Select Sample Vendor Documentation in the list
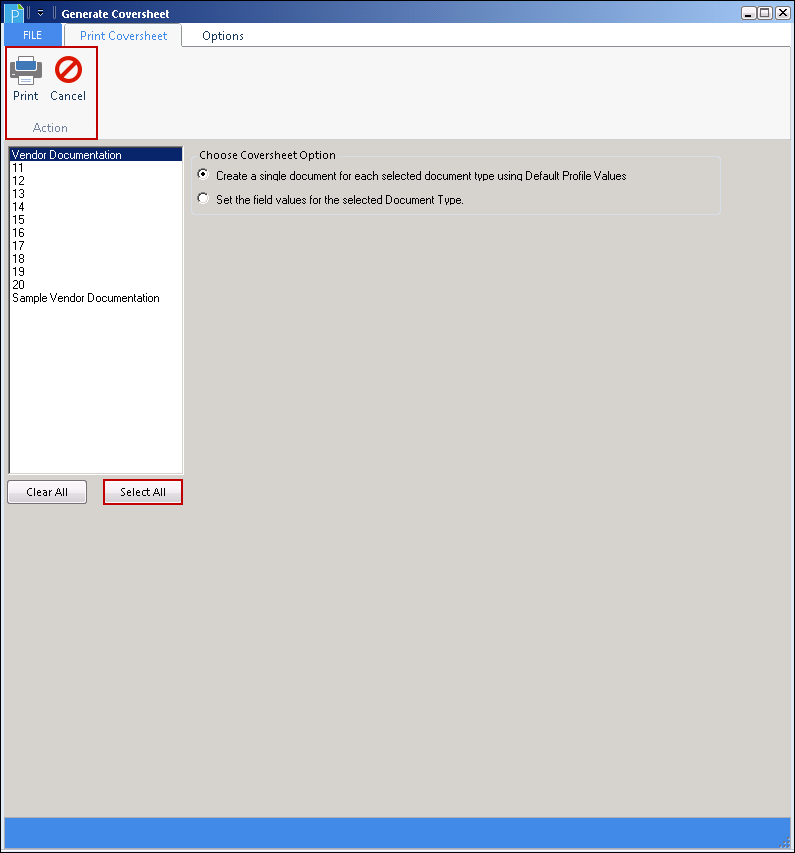The image size is (795, 853). click(96, 298)
